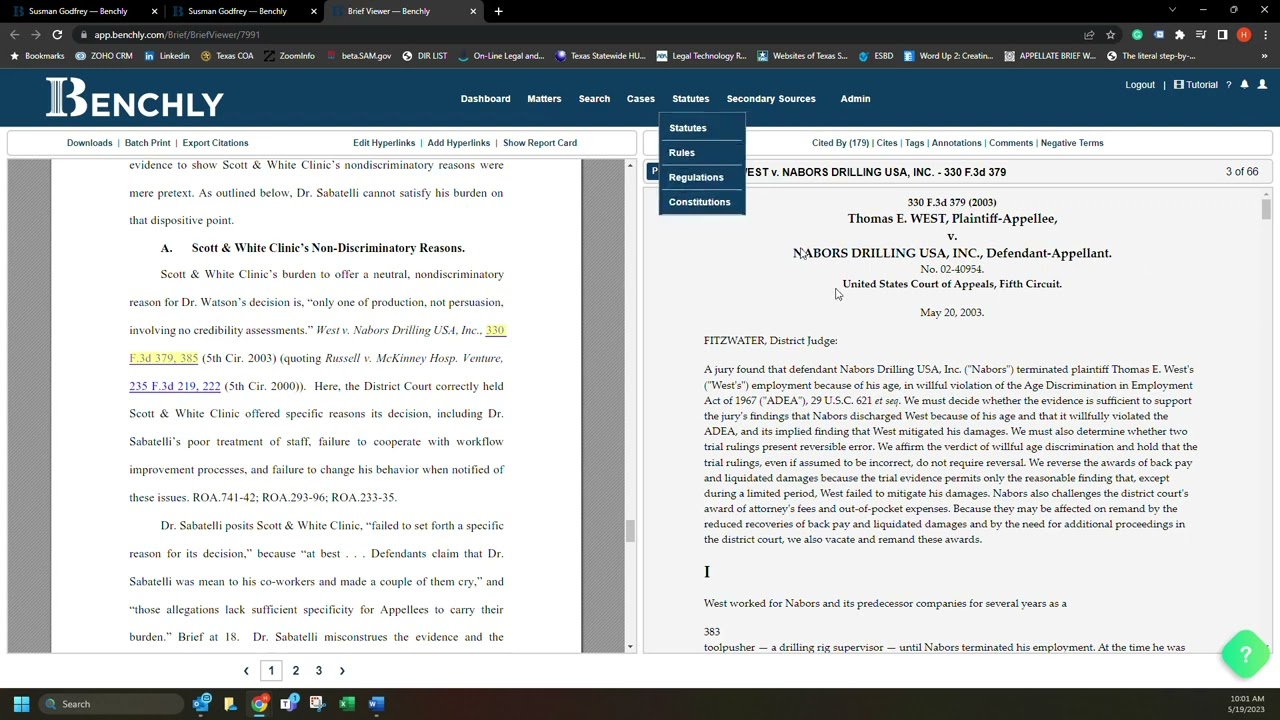1280x720 pixels.
Task: Expand the Secondary Sources menu
Action: click(x=771, y=99)
